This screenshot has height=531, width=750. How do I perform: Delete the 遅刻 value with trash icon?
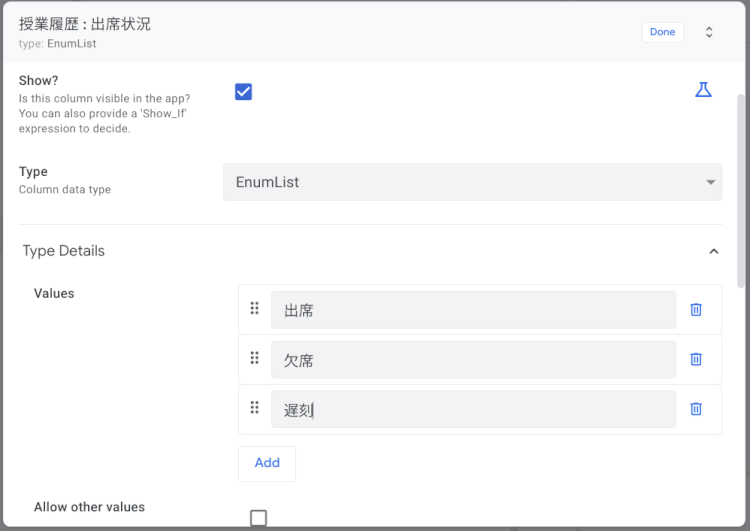(x=696, y=409)
